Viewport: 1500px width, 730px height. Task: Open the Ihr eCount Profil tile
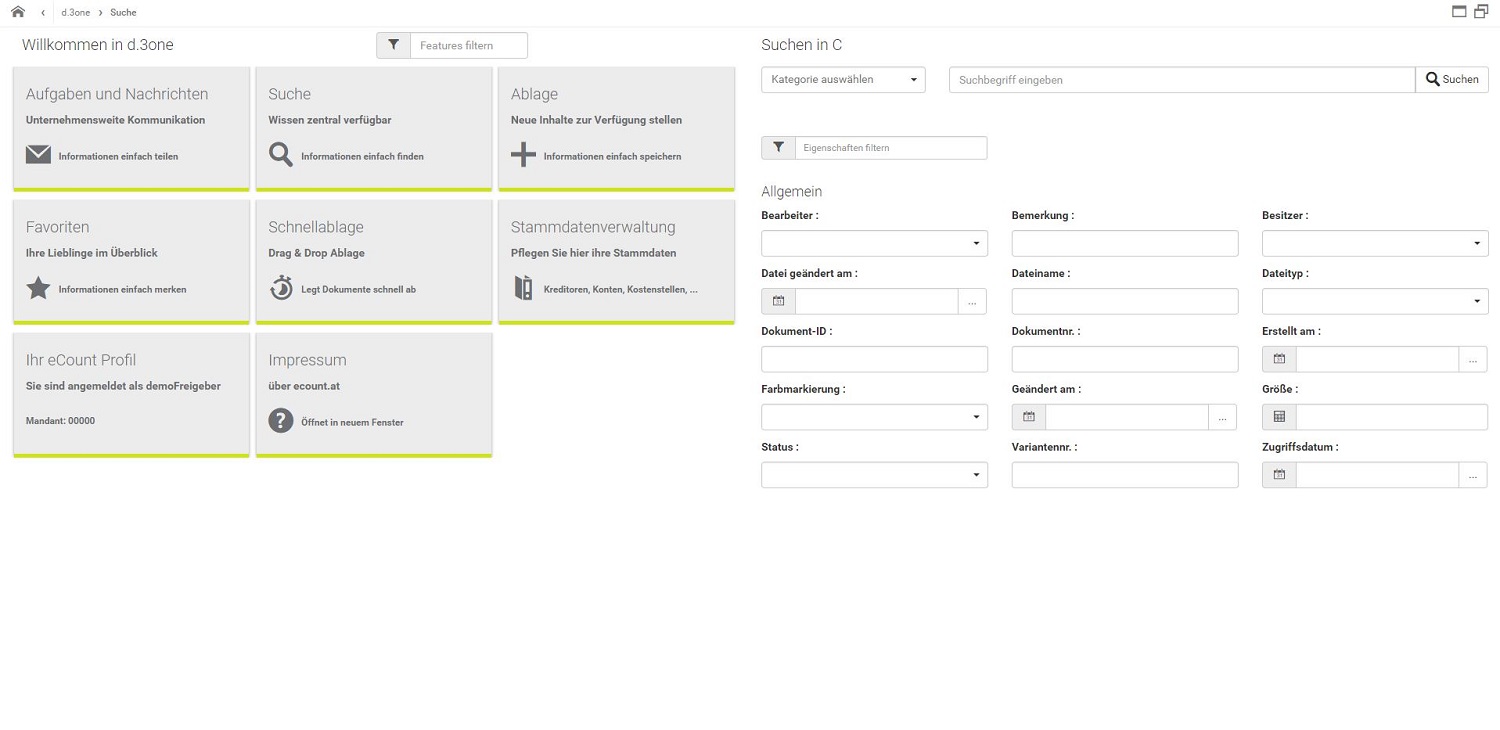tap(131, 394)
